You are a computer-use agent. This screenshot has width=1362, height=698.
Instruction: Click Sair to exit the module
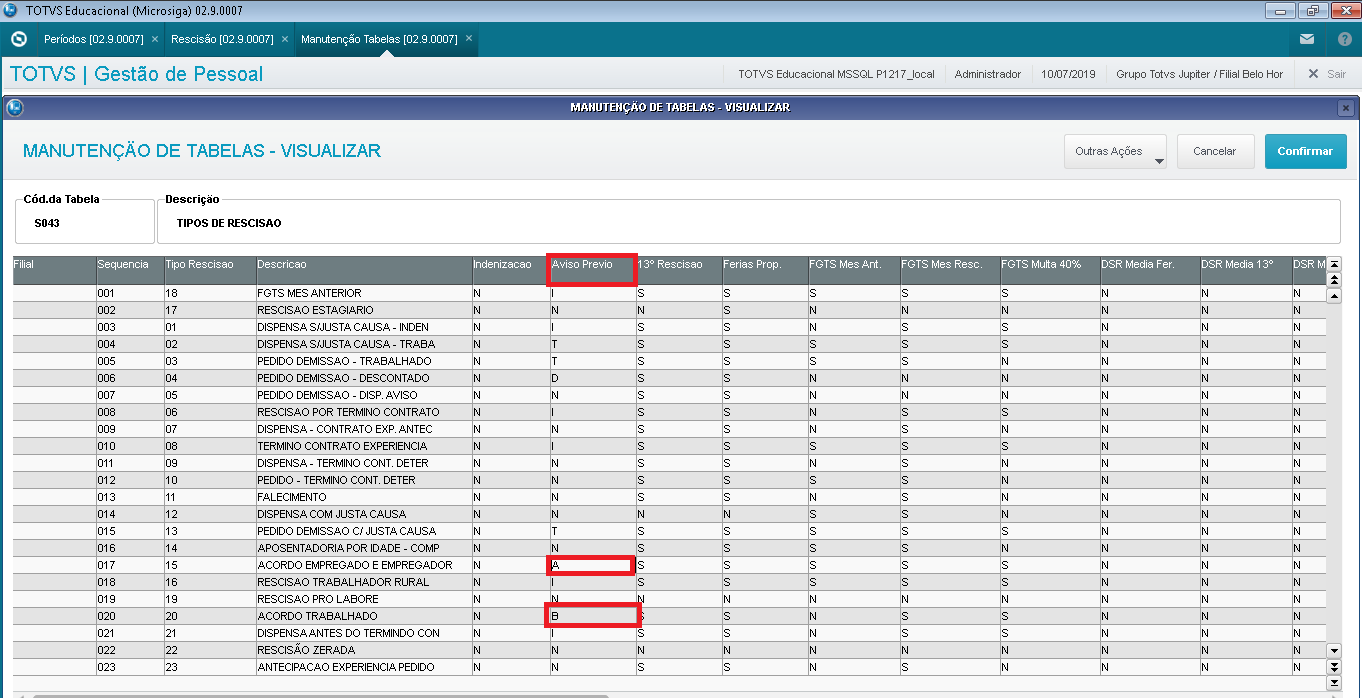click(x=1327, y=74)
